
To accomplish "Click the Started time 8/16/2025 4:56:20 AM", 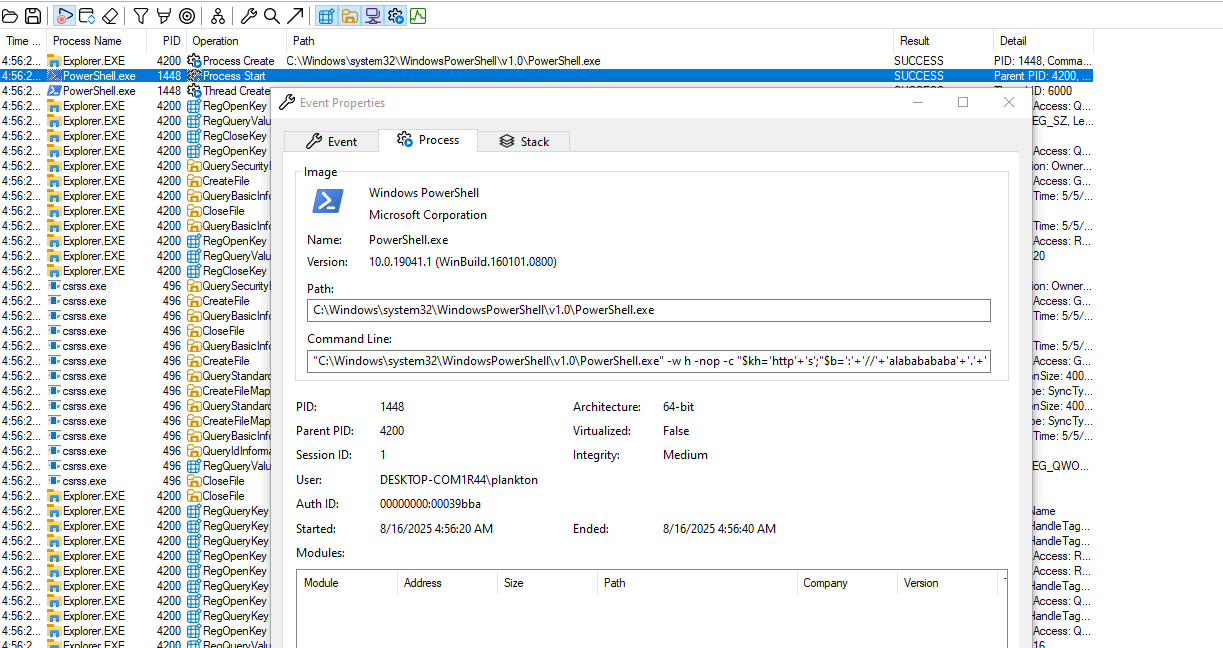I will pyautogui.click(x=436, y=529).
